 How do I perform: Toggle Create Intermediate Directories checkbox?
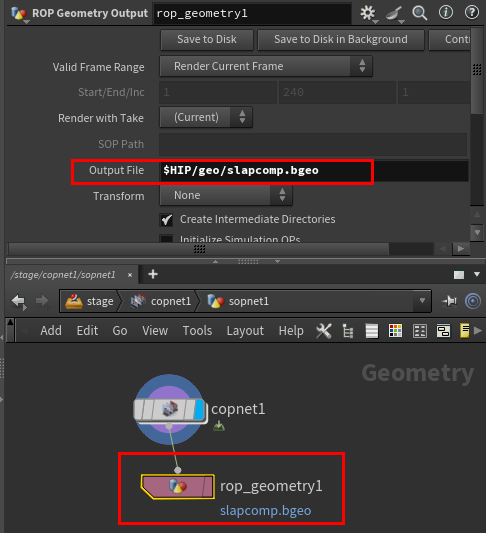(167, 220)
